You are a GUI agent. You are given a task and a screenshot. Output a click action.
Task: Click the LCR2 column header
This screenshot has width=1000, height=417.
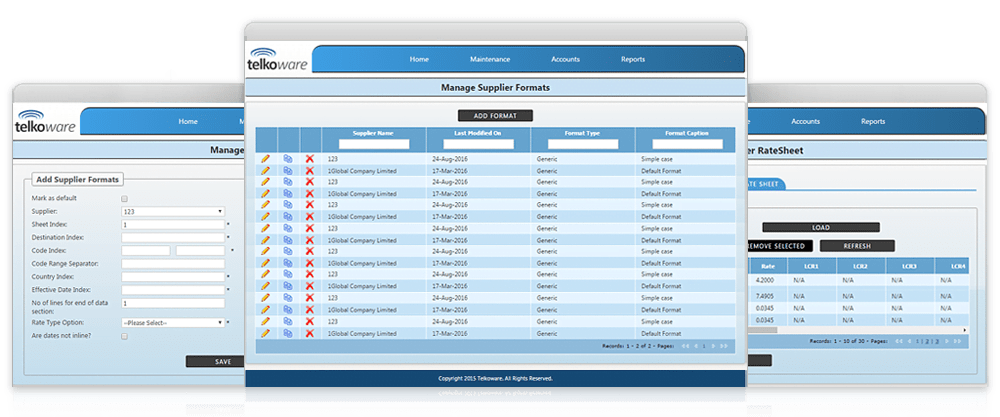point(860,265)
